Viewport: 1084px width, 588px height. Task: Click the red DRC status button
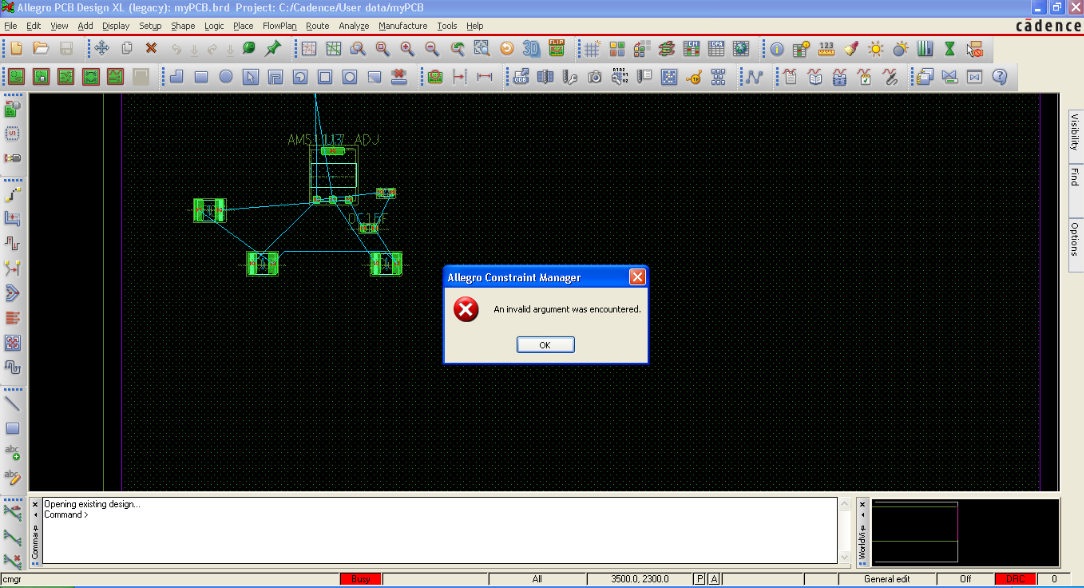1015,579
